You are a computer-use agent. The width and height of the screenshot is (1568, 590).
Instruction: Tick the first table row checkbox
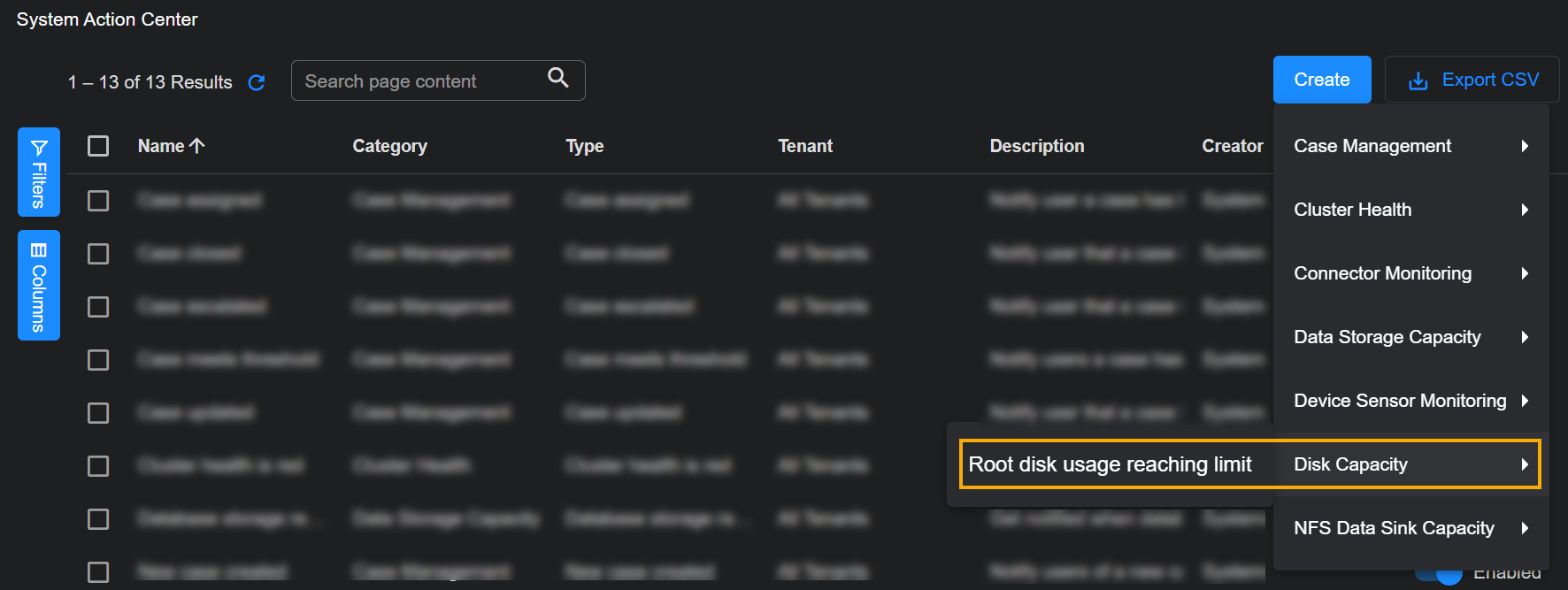click(x=98, y=201)
